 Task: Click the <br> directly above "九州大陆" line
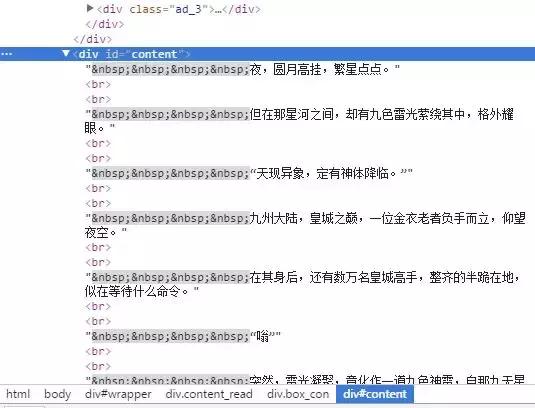[98, 203]
